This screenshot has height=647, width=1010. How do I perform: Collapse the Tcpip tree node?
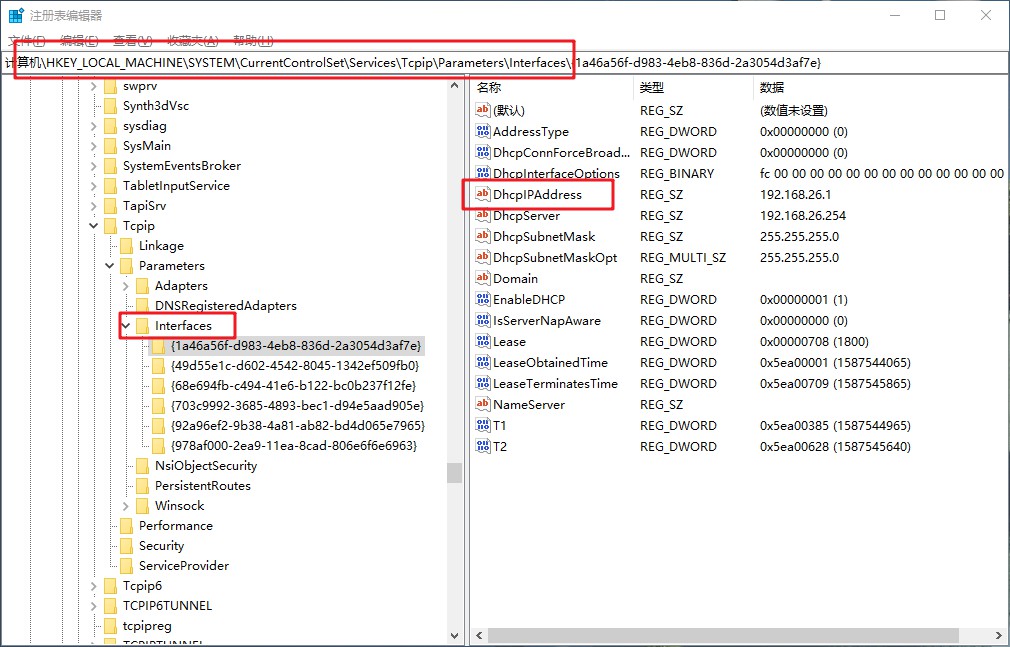coord(93,225)
